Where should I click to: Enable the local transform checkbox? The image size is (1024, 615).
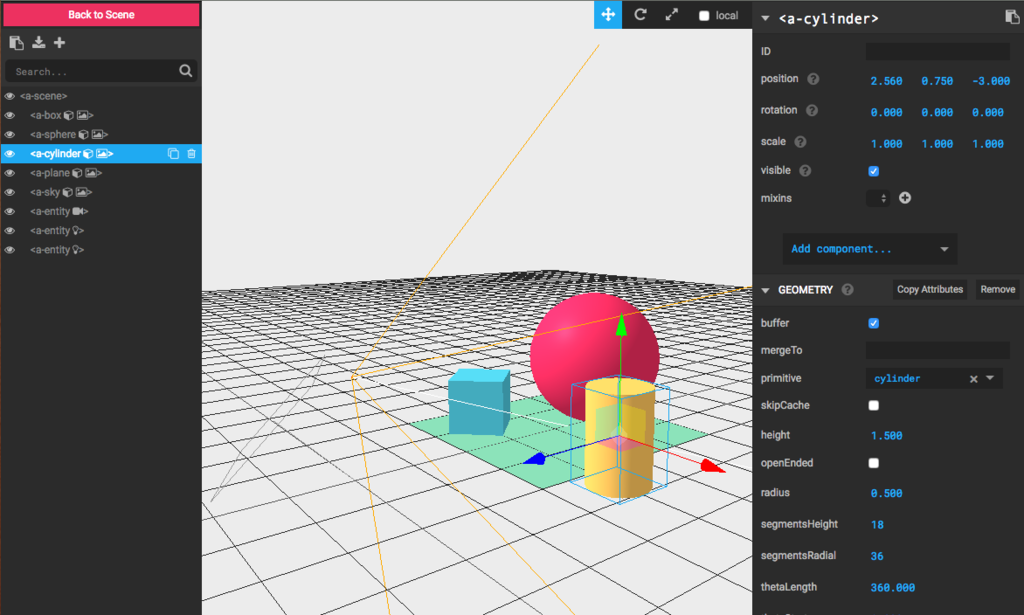coord(704,16)
